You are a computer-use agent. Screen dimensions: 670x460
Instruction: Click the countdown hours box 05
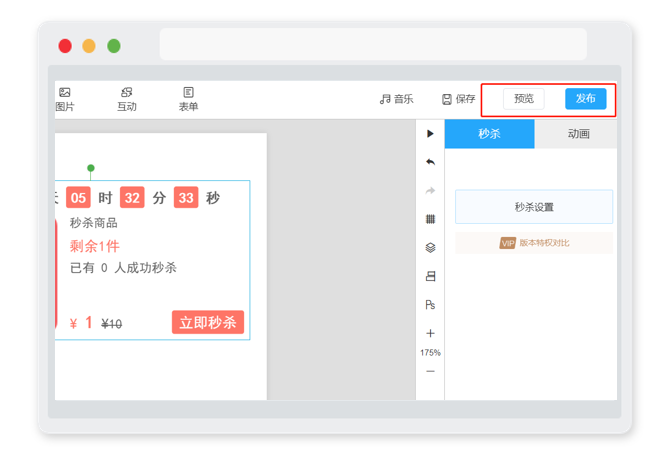click(78, 197)
